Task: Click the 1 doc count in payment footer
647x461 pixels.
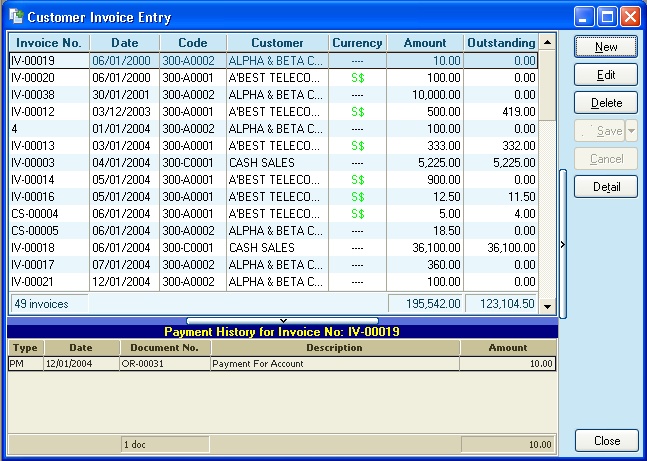Action: tap(135, 444)
